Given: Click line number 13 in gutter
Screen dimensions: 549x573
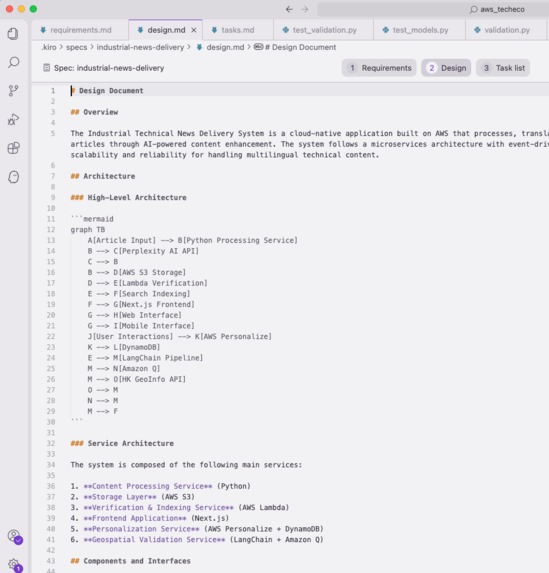Looking at the screenshot, I should (x=51, y=240).
